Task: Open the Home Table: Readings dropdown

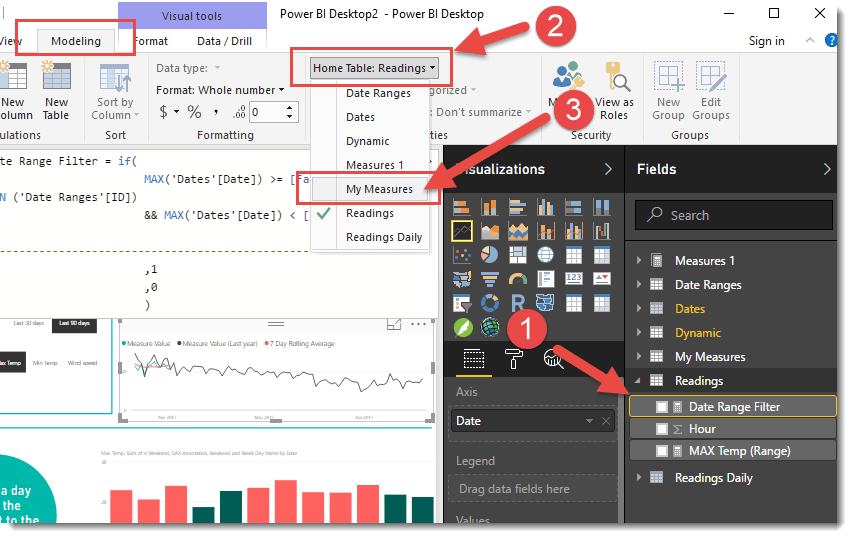Action: pos(374,68)
